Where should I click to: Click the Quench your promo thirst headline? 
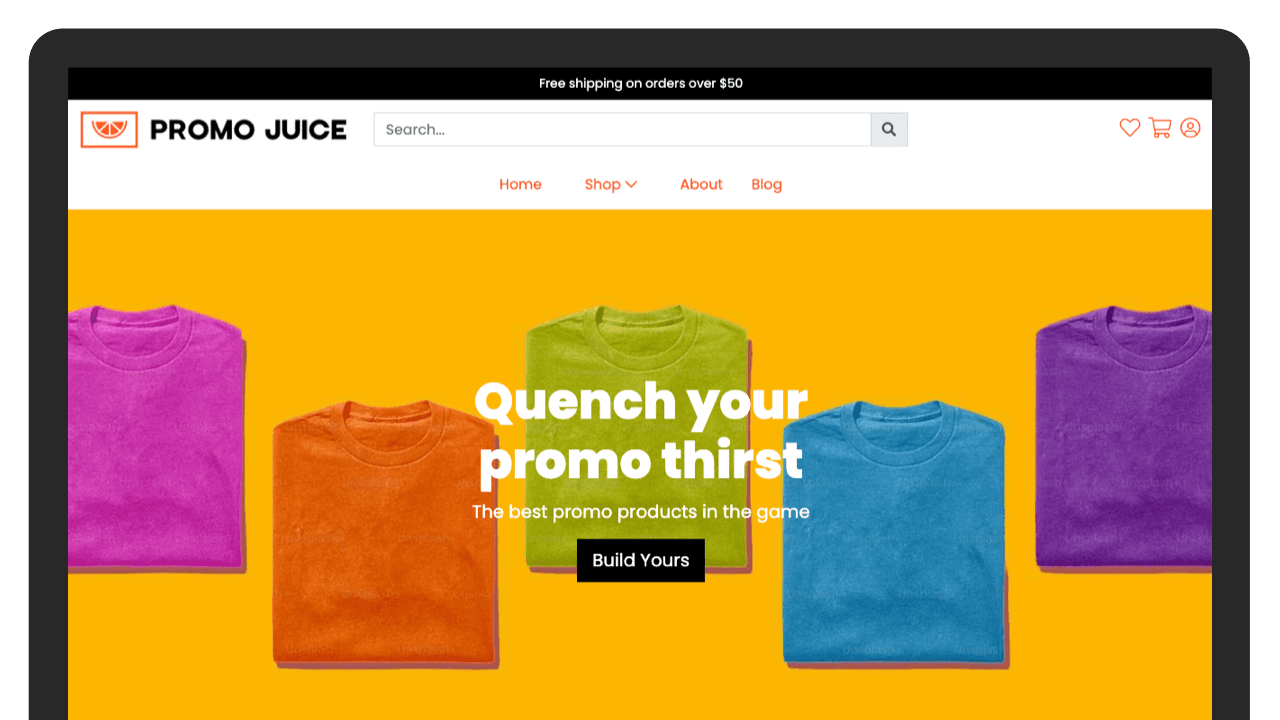coord(641,431)
